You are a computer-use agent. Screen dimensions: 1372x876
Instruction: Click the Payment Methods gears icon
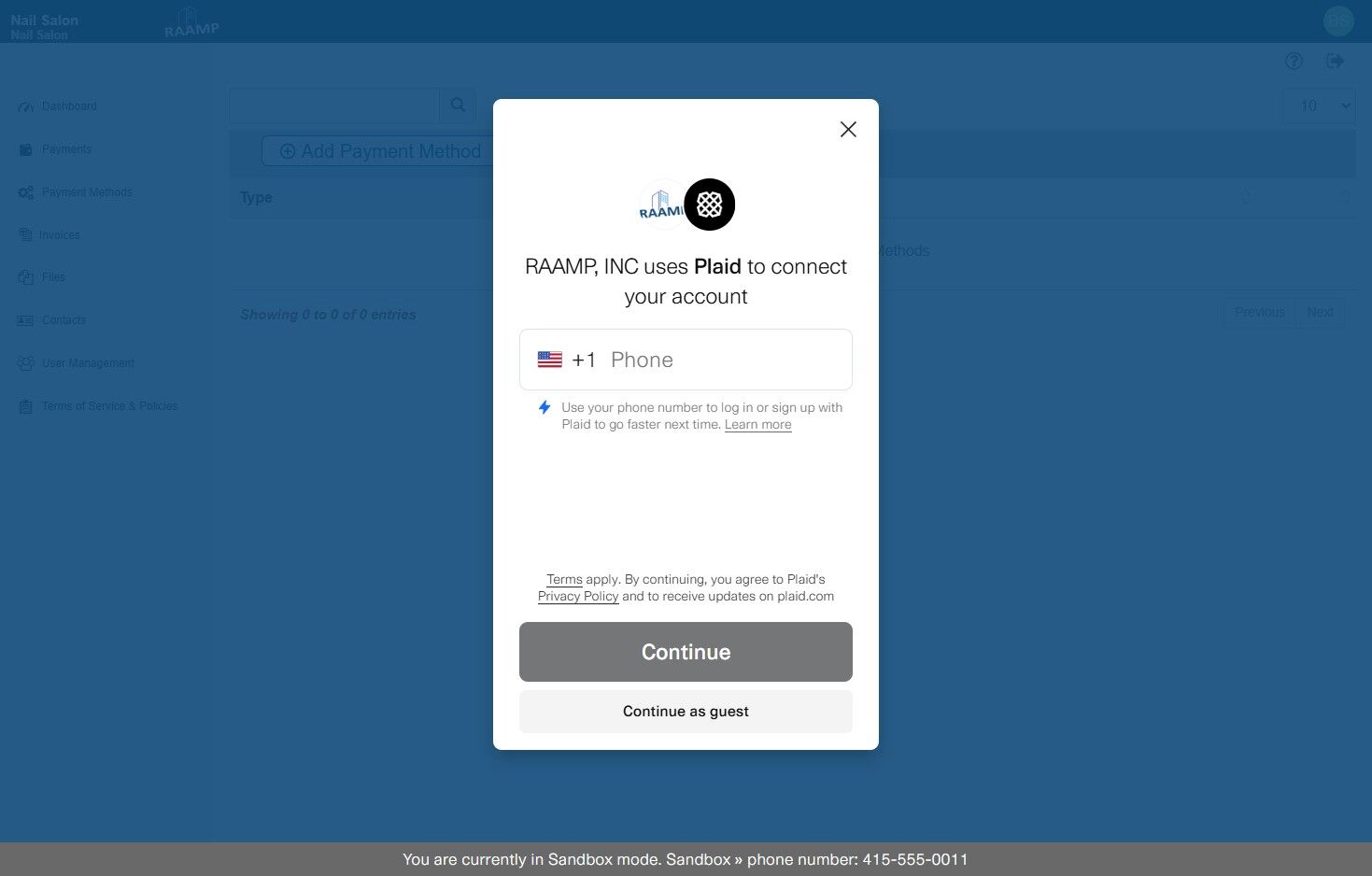pyautogui.click(x=26, y=192)
